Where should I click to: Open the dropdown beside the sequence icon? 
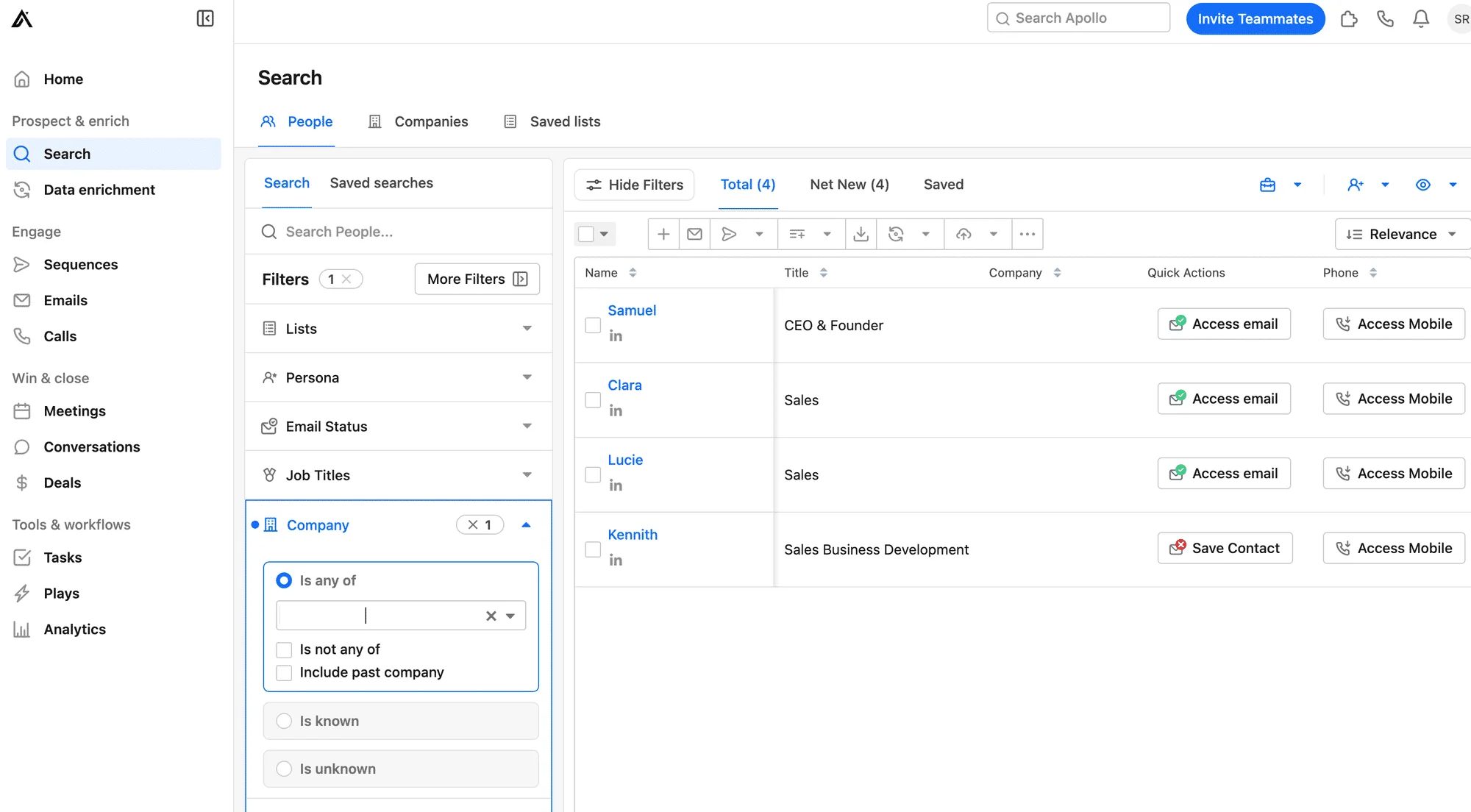click(x=760, y=234)
